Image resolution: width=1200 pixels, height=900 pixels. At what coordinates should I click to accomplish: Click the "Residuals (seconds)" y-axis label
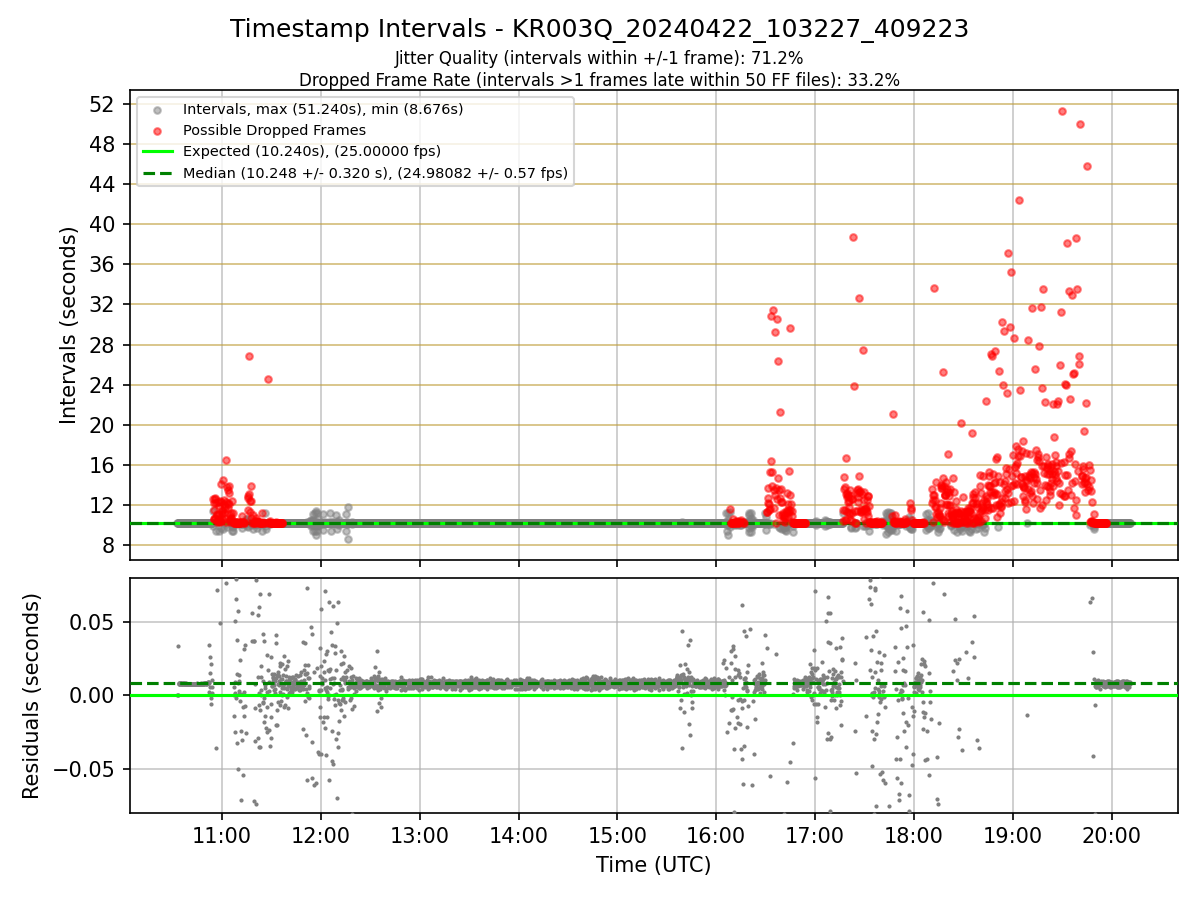click(31, 696)
